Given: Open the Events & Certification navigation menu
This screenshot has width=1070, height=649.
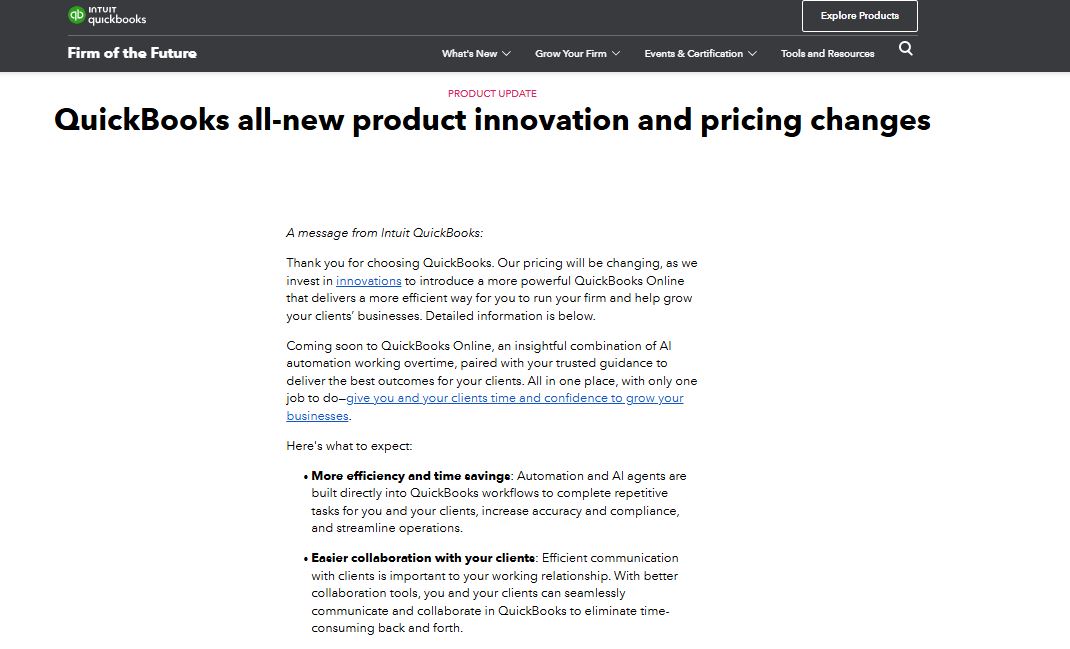Looking at the screenshot, I should pos(693,54).
